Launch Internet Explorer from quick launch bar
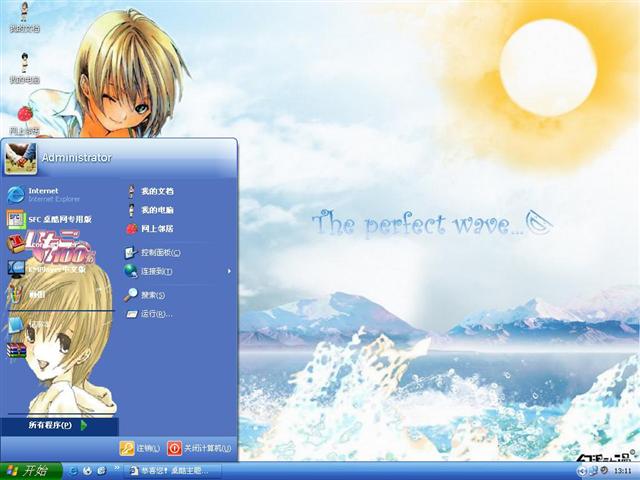Screen dimensions: 640x480 click(x=74, y=471)
